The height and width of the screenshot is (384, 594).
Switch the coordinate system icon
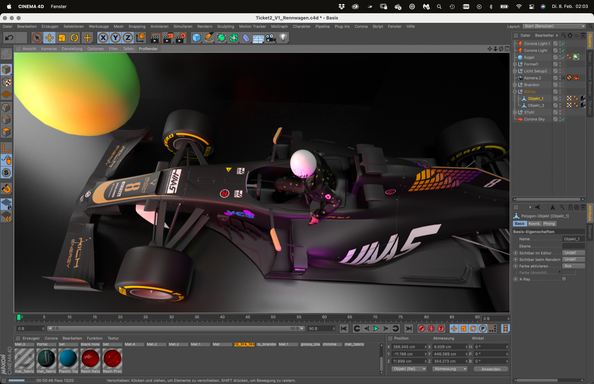(141, 37)
